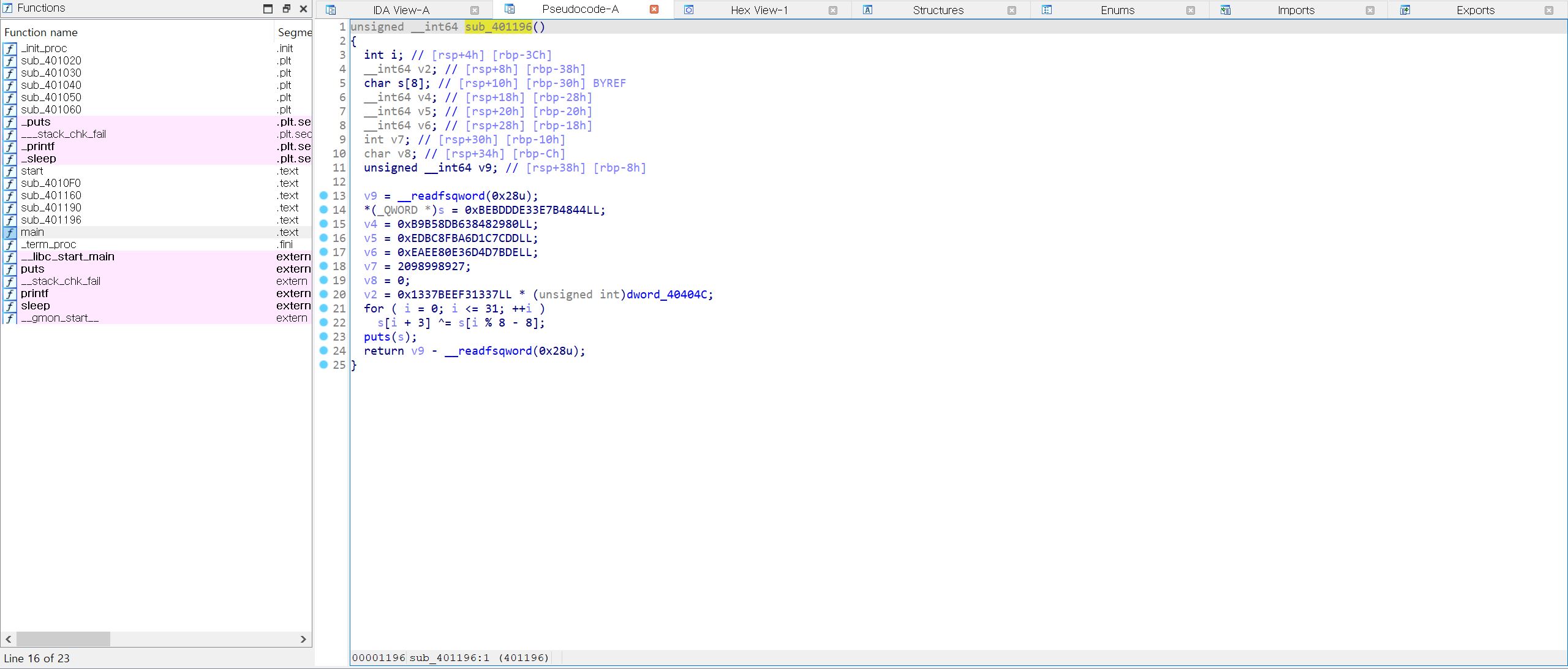
Task: Toggle breakpoint dot at puts(s) line 23
Action: [323, 336]
